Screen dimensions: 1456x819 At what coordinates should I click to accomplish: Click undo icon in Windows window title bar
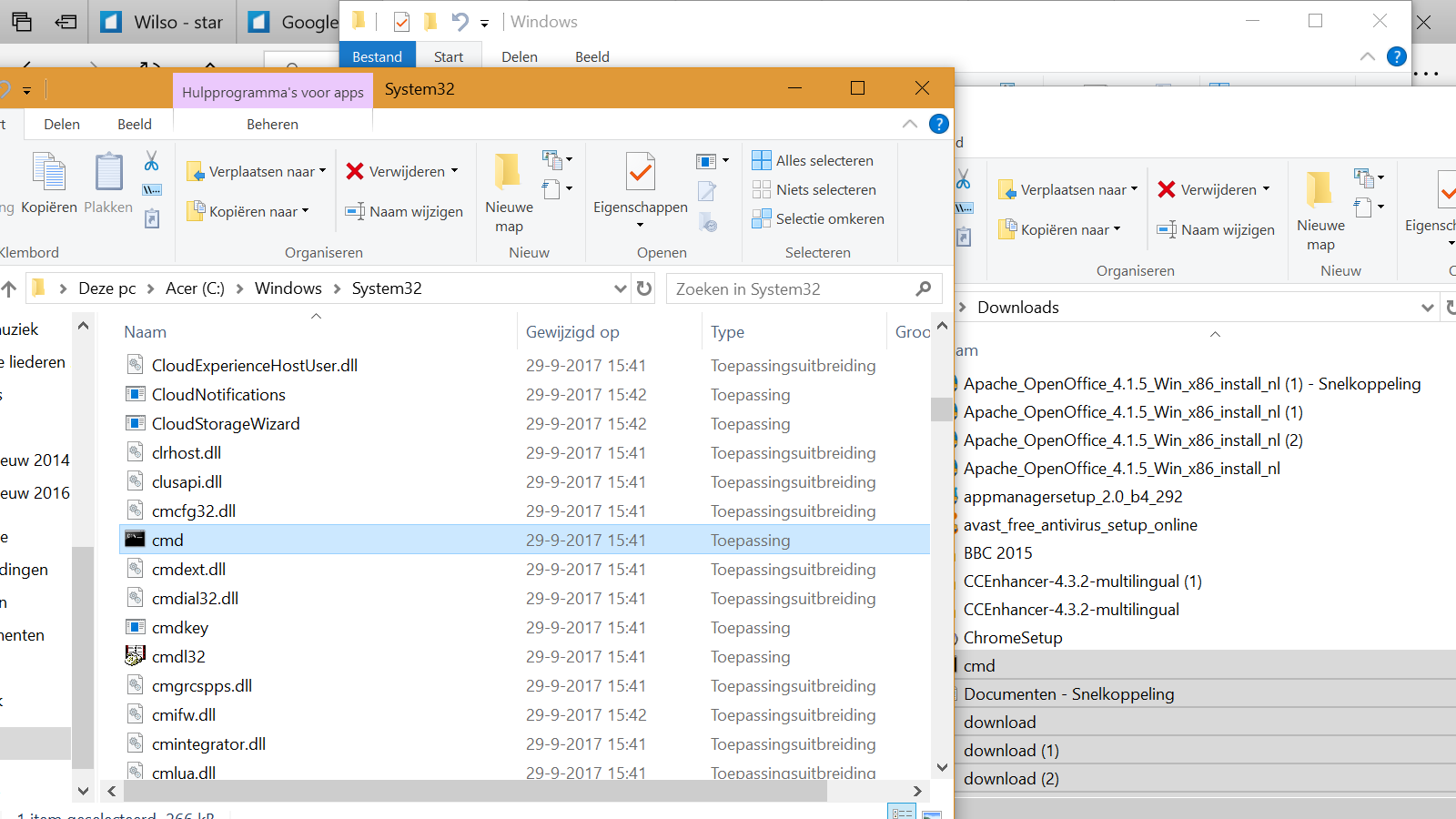(x=460, y=21)
